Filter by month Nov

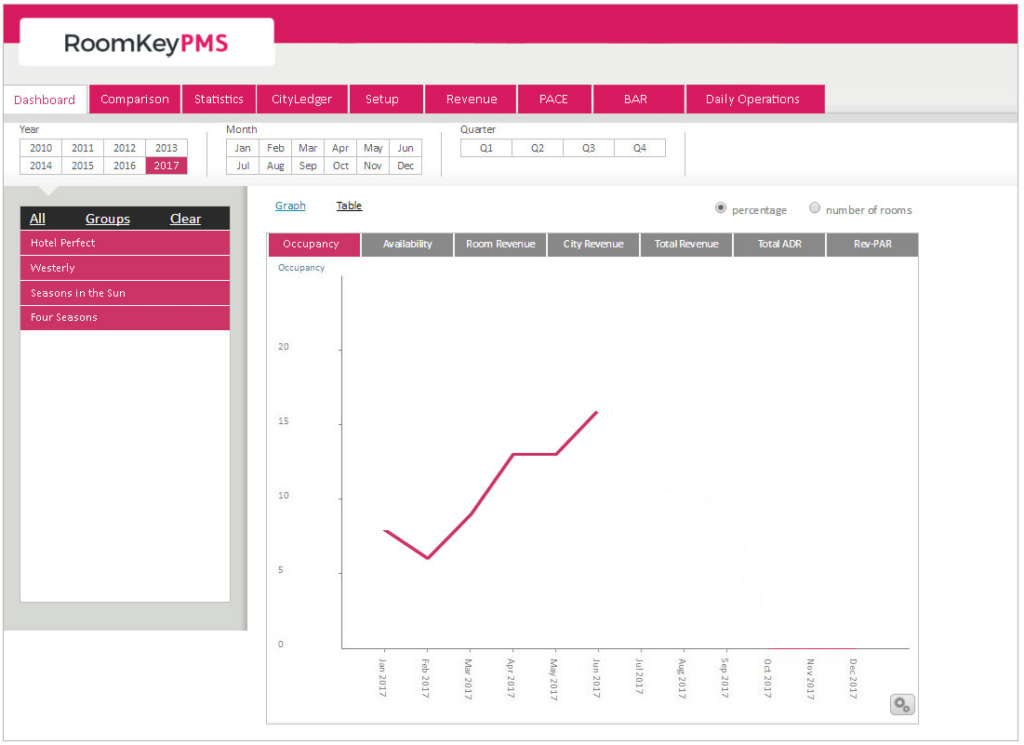click(x=373, y=166)
